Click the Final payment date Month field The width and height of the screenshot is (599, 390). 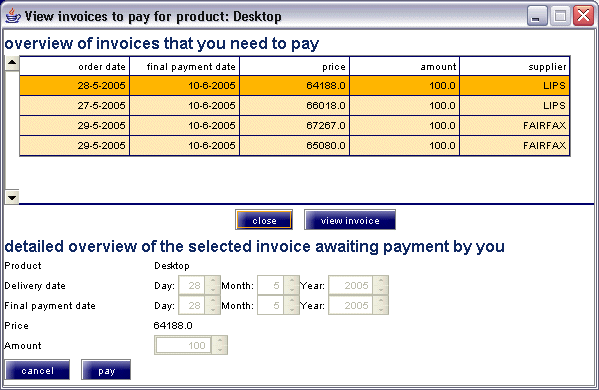coord(270,305)
